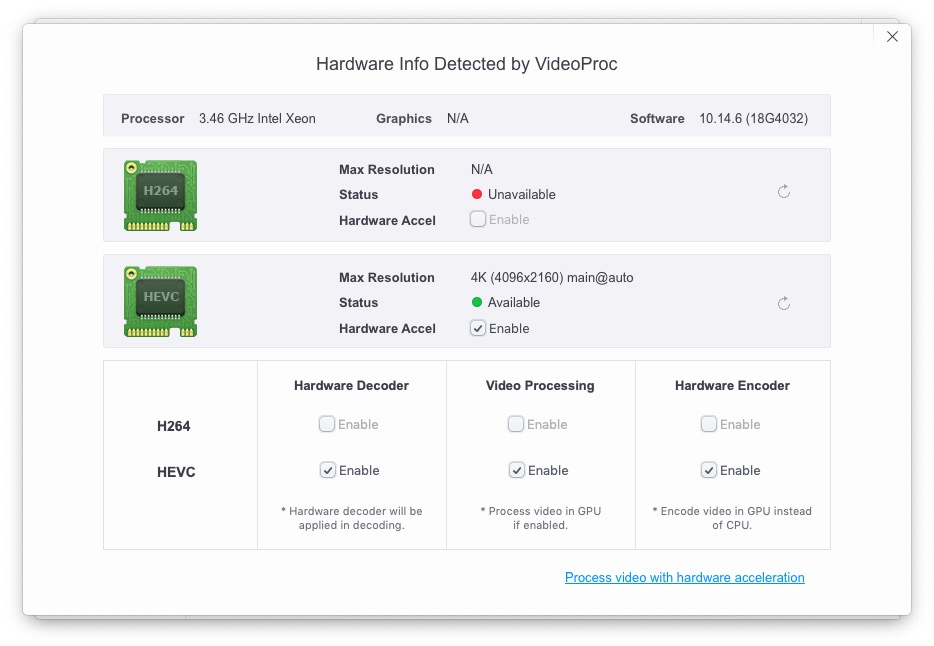Viewport: 934px width, 646px height.
Task: Click the HEVC Max Resolution value text
Action: click(551, 277)
